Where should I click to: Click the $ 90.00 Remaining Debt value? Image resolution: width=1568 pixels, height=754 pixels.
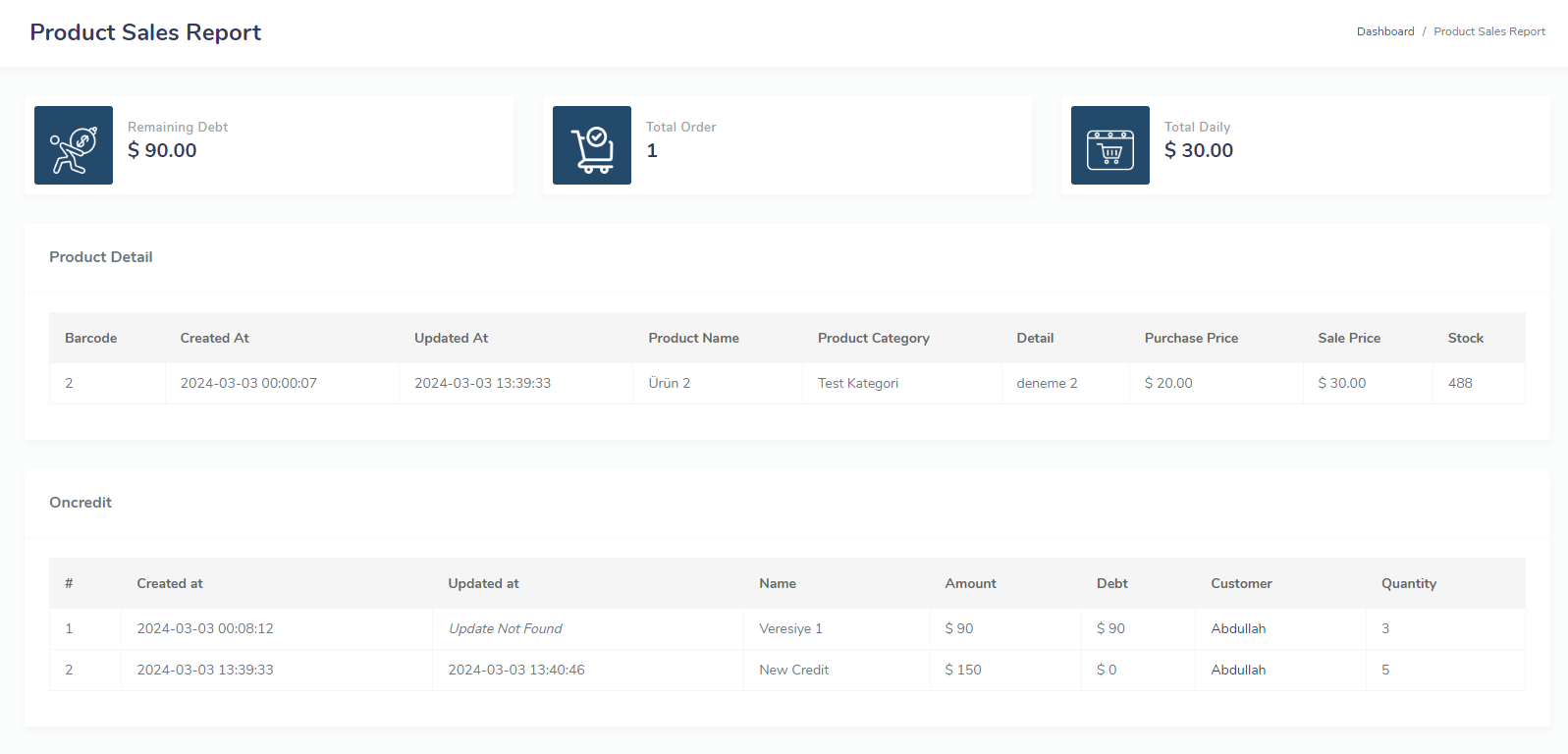coord(162,150)
